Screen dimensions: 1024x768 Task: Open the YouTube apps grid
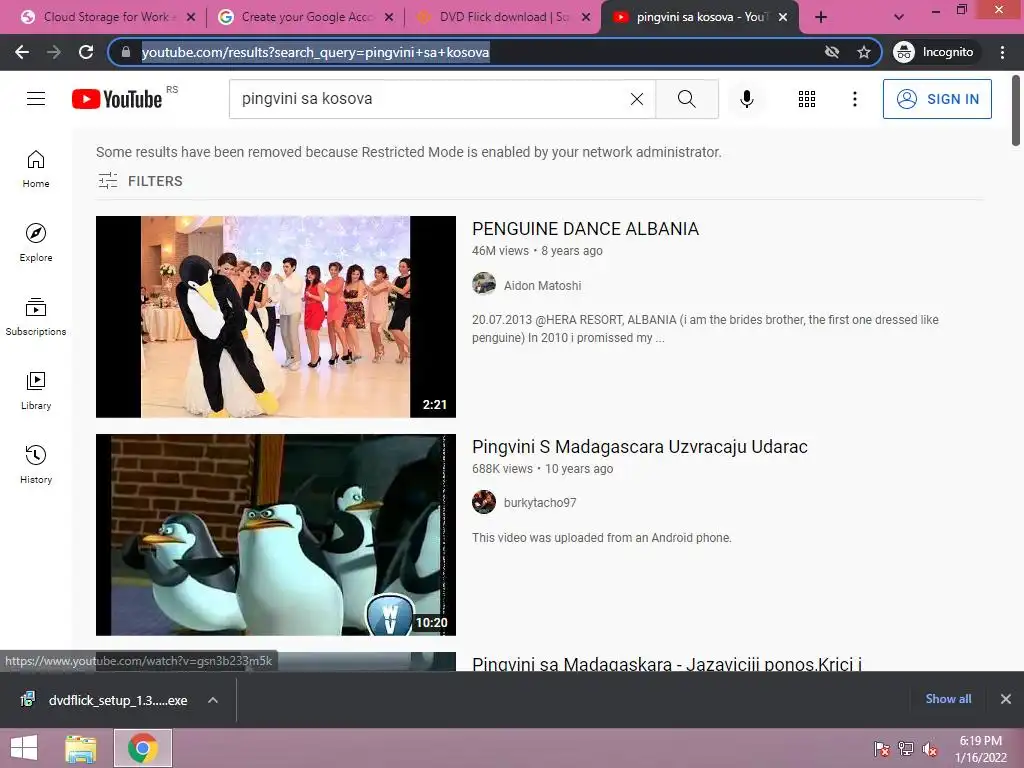(x=807, y=99)
